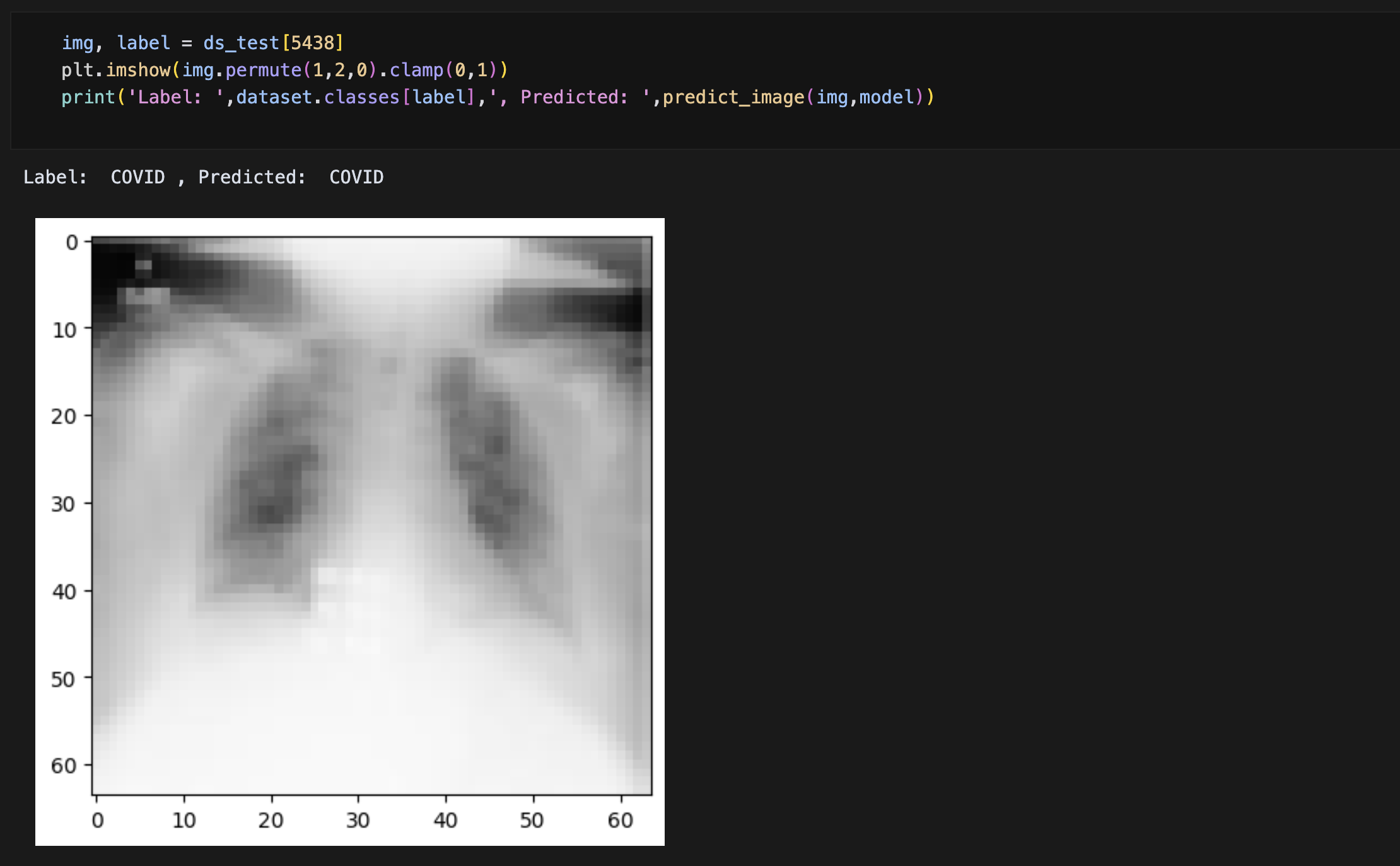
Task: Click the 'Predicted:' word in output
Action: (x=252, y=177)
